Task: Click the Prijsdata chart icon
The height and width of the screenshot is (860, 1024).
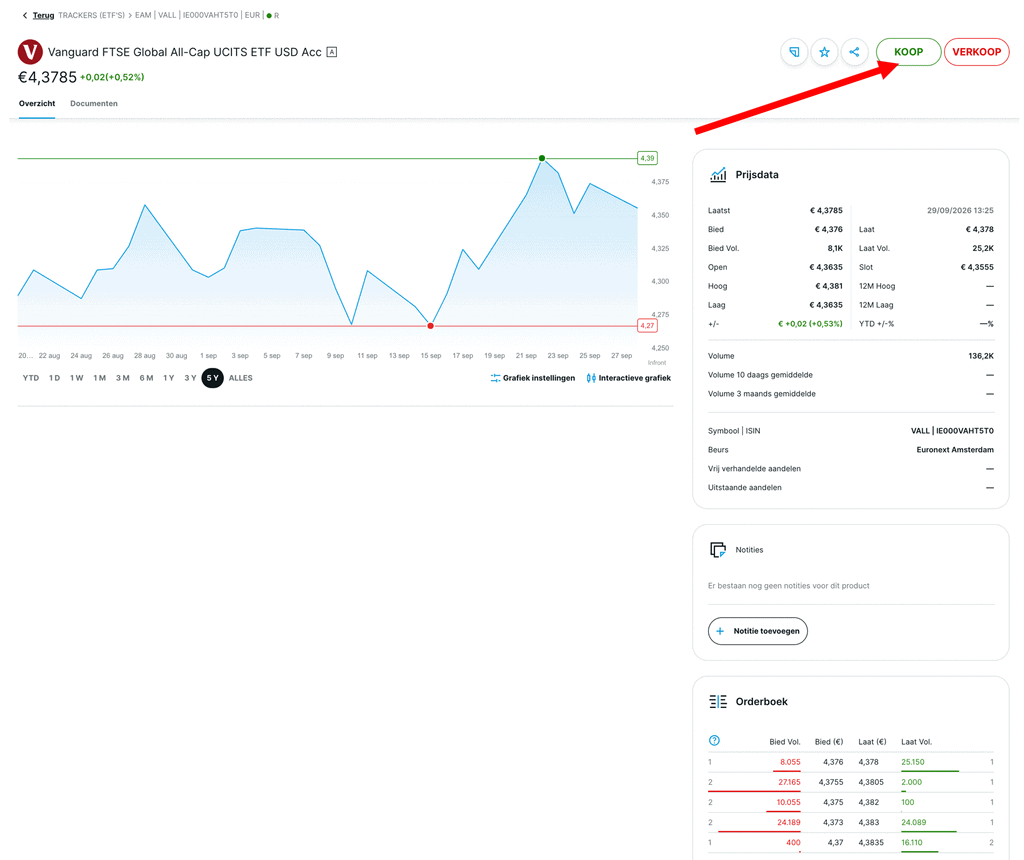Action: click(718, 174)
